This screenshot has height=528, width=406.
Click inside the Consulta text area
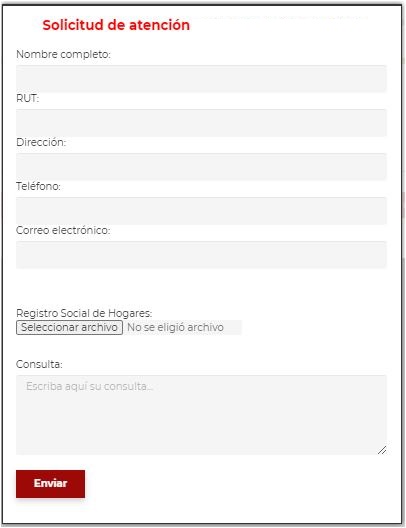pyautogui.click(x=201, y=415)
